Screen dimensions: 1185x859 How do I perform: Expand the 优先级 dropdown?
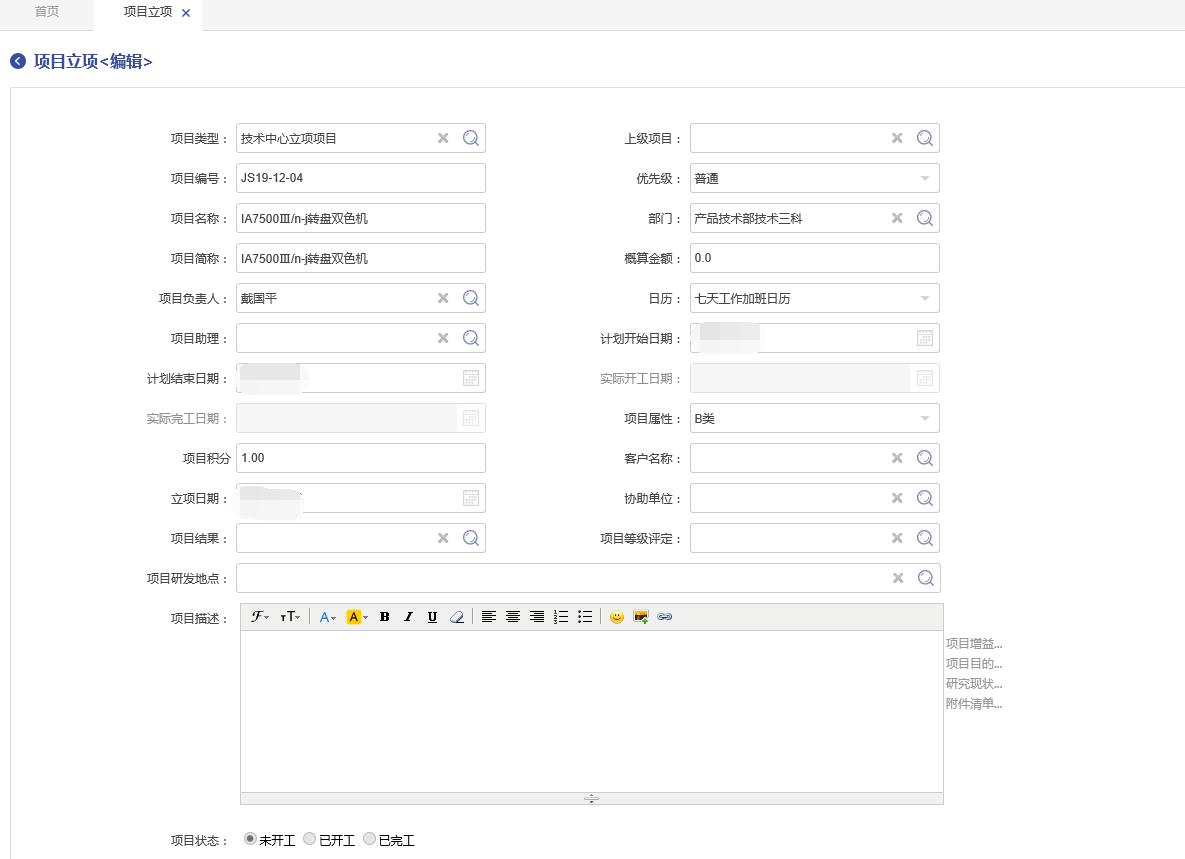click(924, 179)
